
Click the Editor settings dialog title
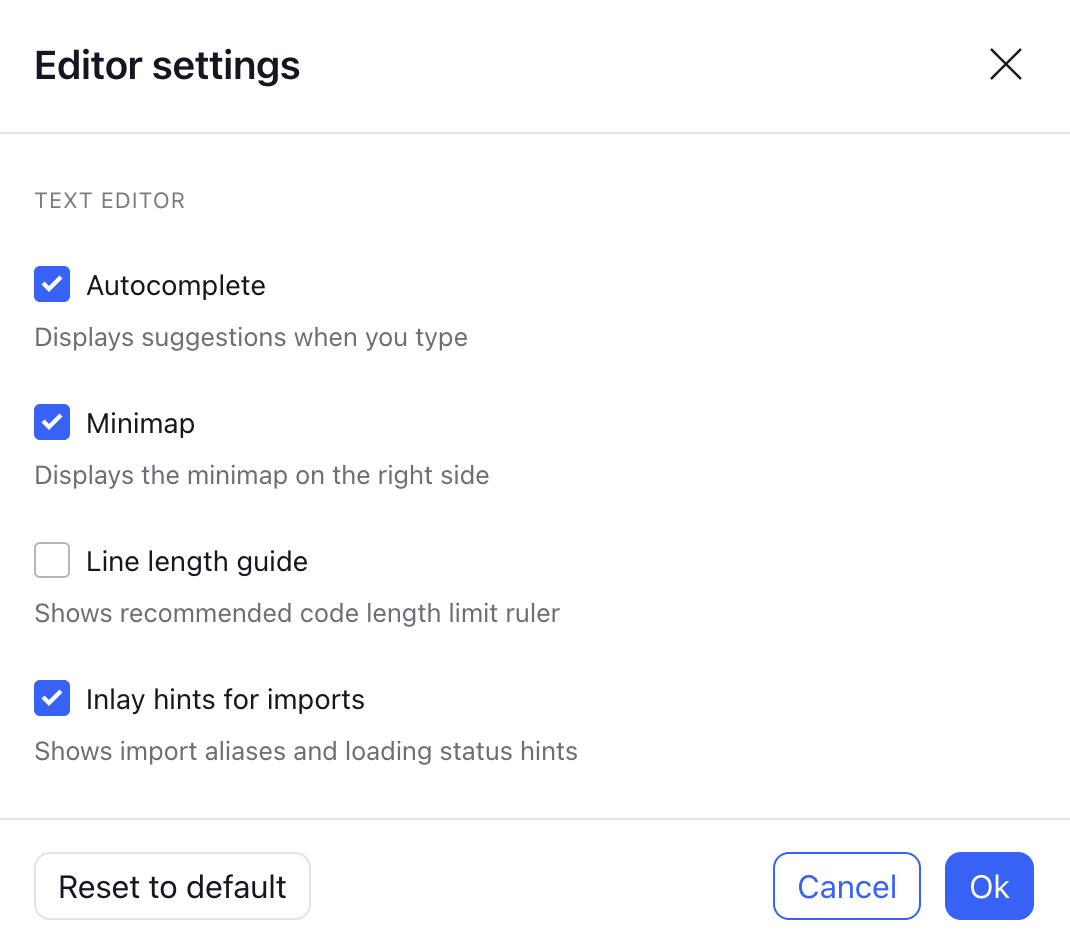(x=167, y=66)
